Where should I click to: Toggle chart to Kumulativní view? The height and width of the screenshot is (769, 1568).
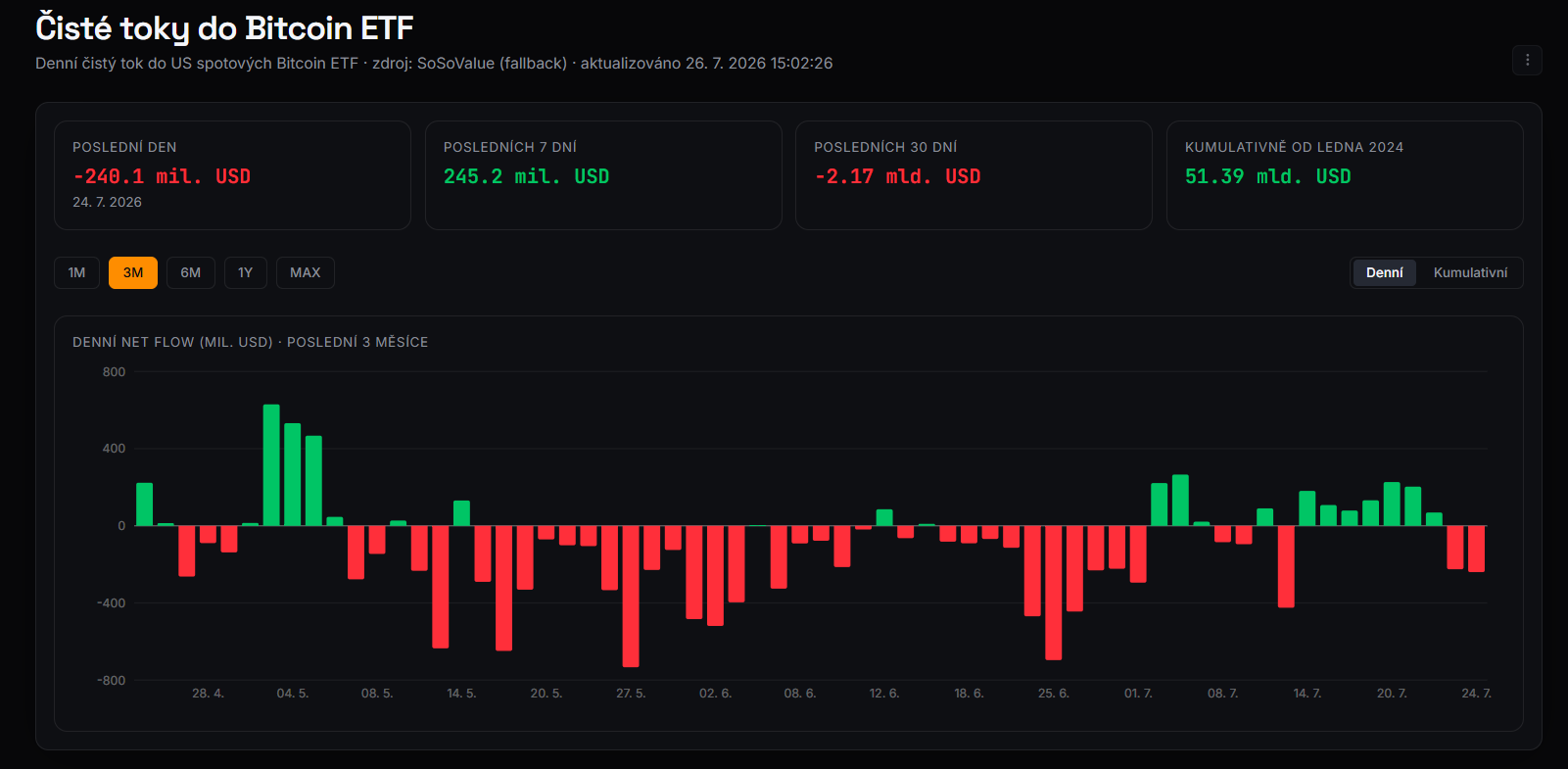pos(1470,272)
